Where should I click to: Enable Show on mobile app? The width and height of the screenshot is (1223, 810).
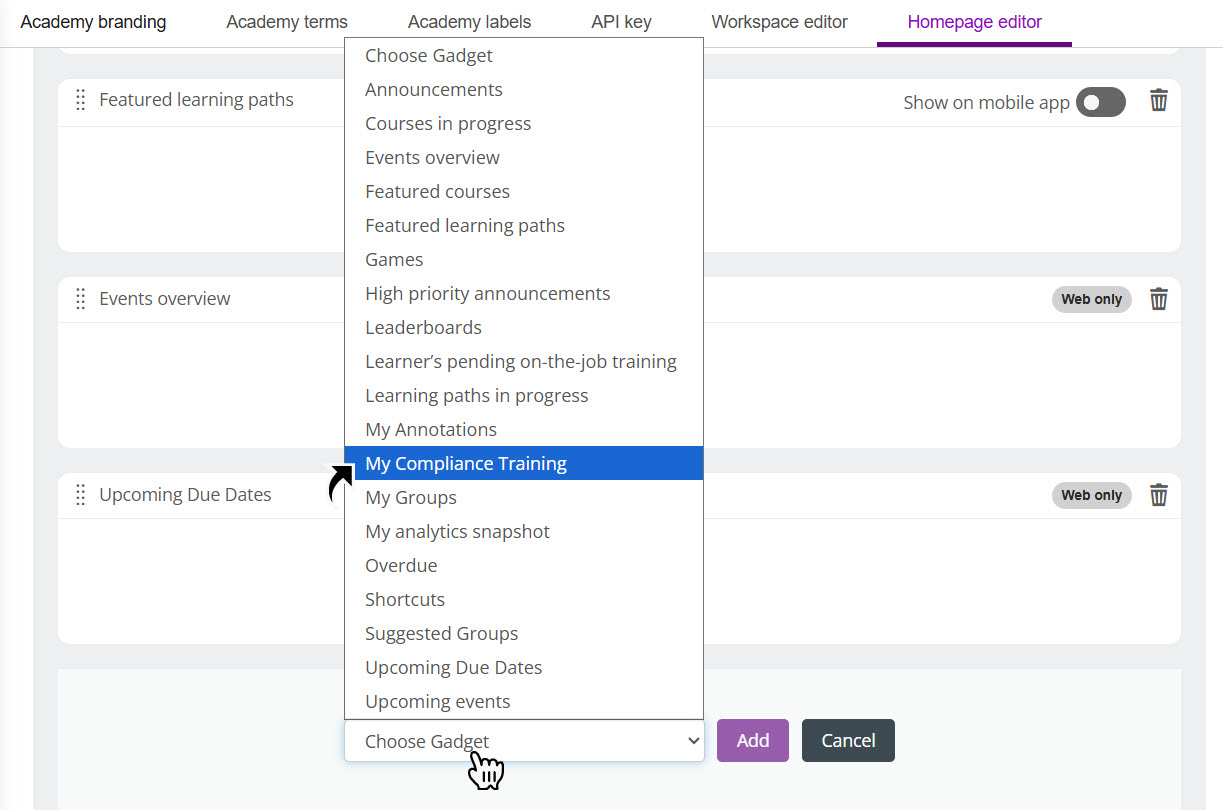[1100, 101]
